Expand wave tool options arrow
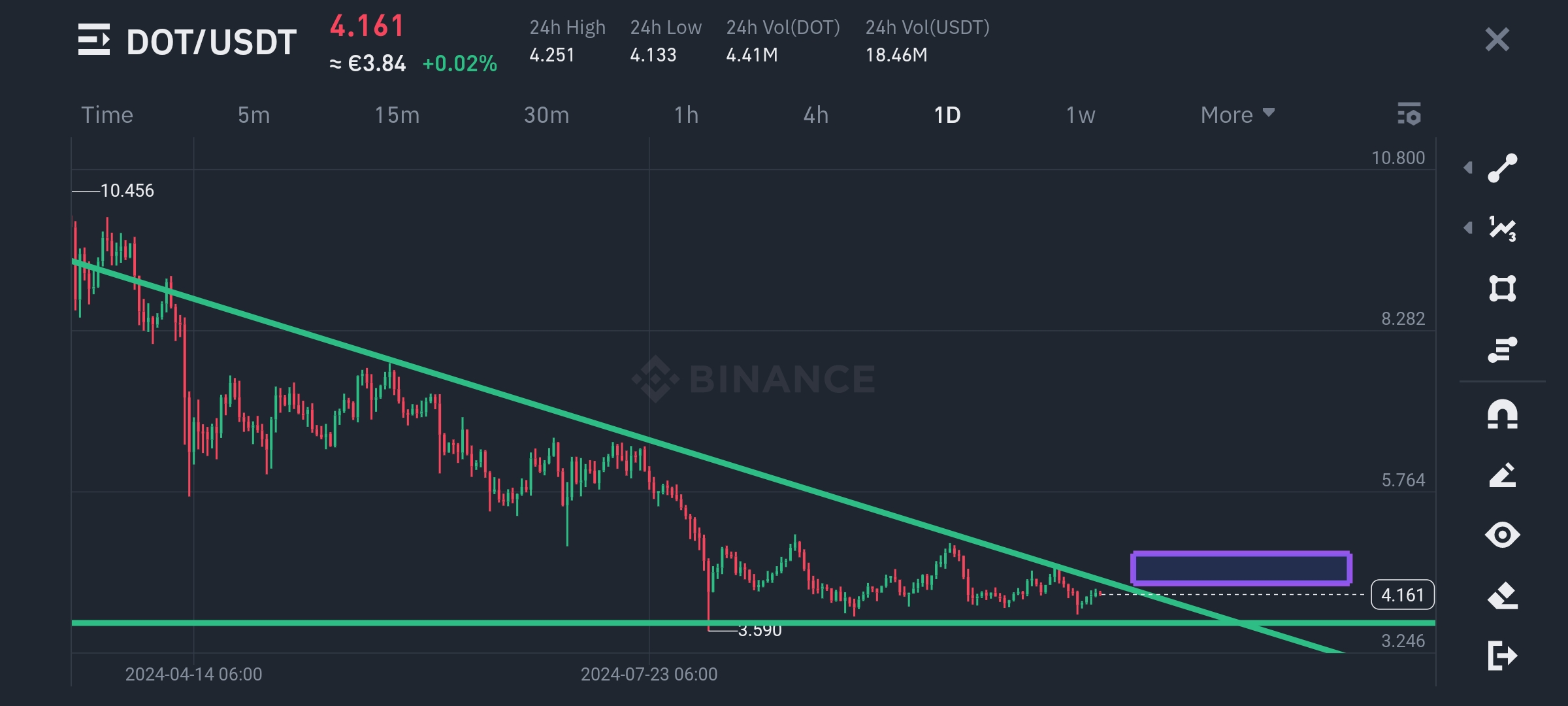This screenshot has height=706, width=1568. pyautogui.click(x=1468, y=228)
